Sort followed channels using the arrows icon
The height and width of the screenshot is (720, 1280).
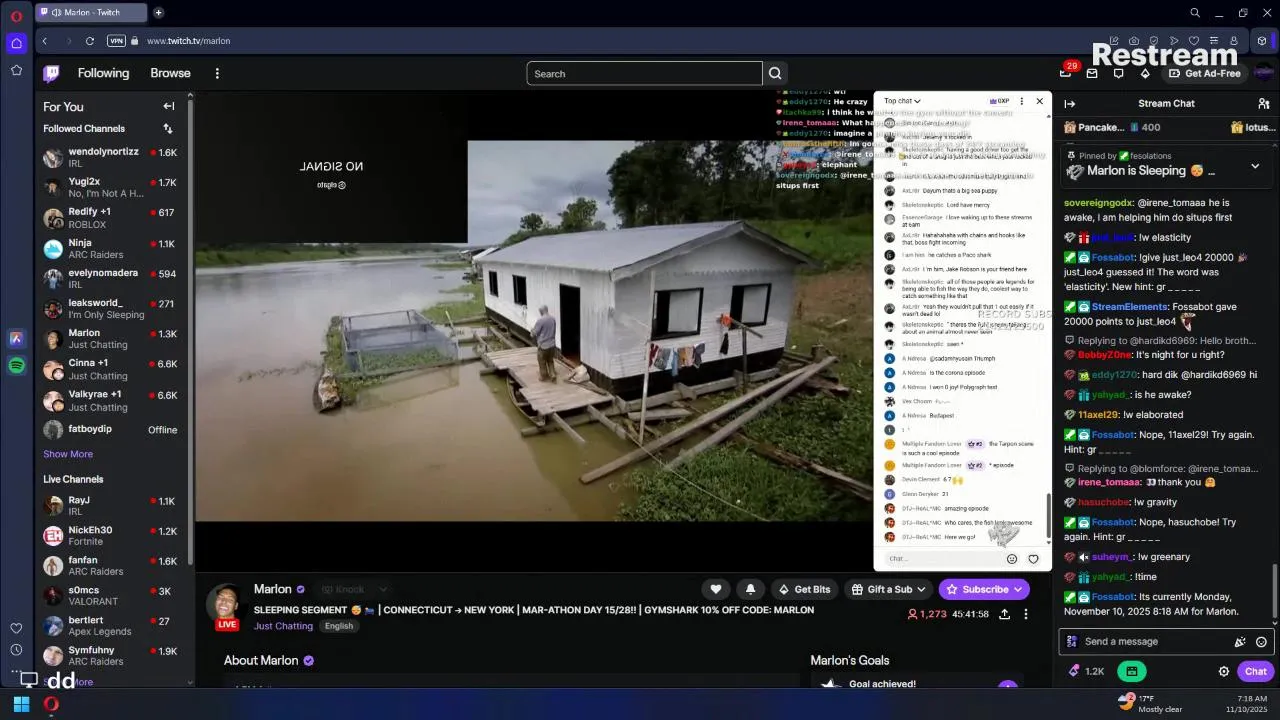168,128
